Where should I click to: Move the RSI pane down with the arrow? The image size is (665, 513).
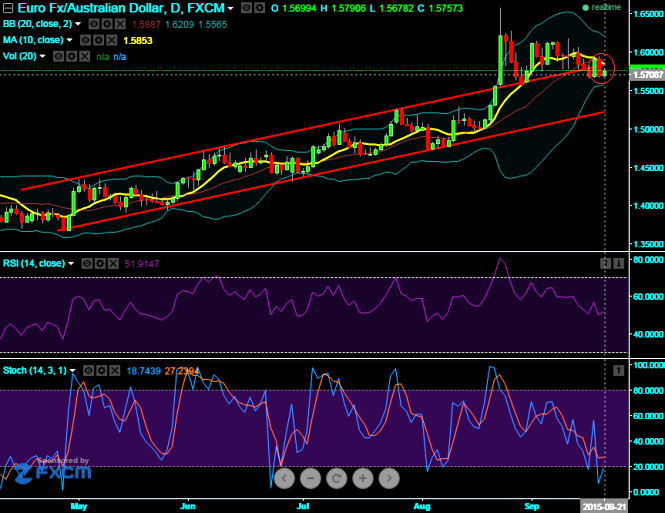(x=619, y=263)
